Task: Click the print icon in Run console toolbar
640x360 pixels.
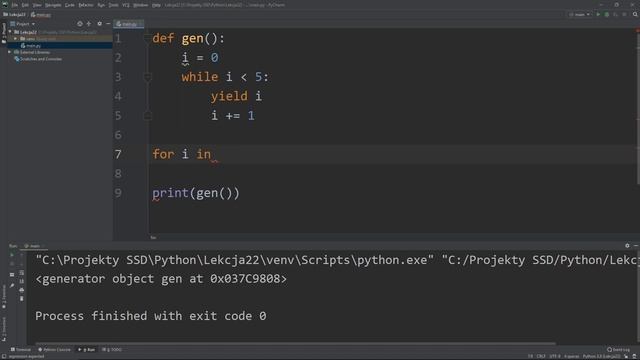Action: click(x=22, y=290)
